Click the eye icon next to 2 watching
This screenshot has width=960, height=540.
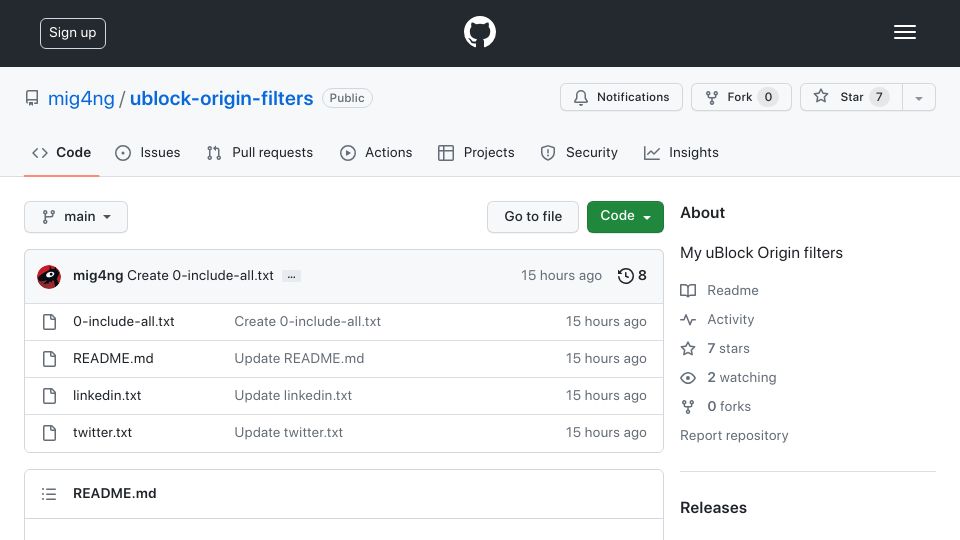click(x=688, y=378)
